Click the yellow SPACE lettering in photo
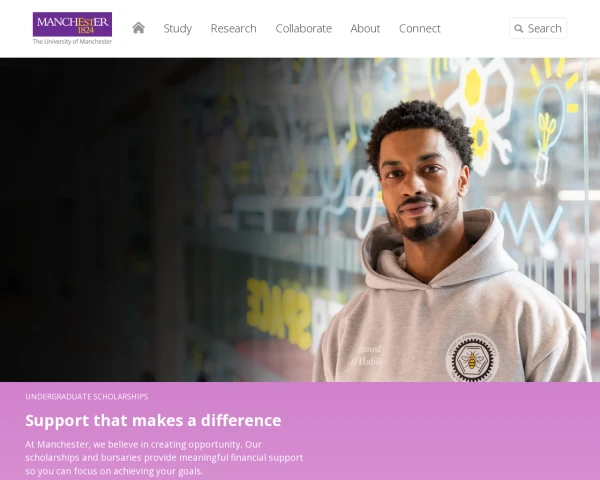Image resolution: width=600 pixels, height=480 pixels. pos(278,313)
